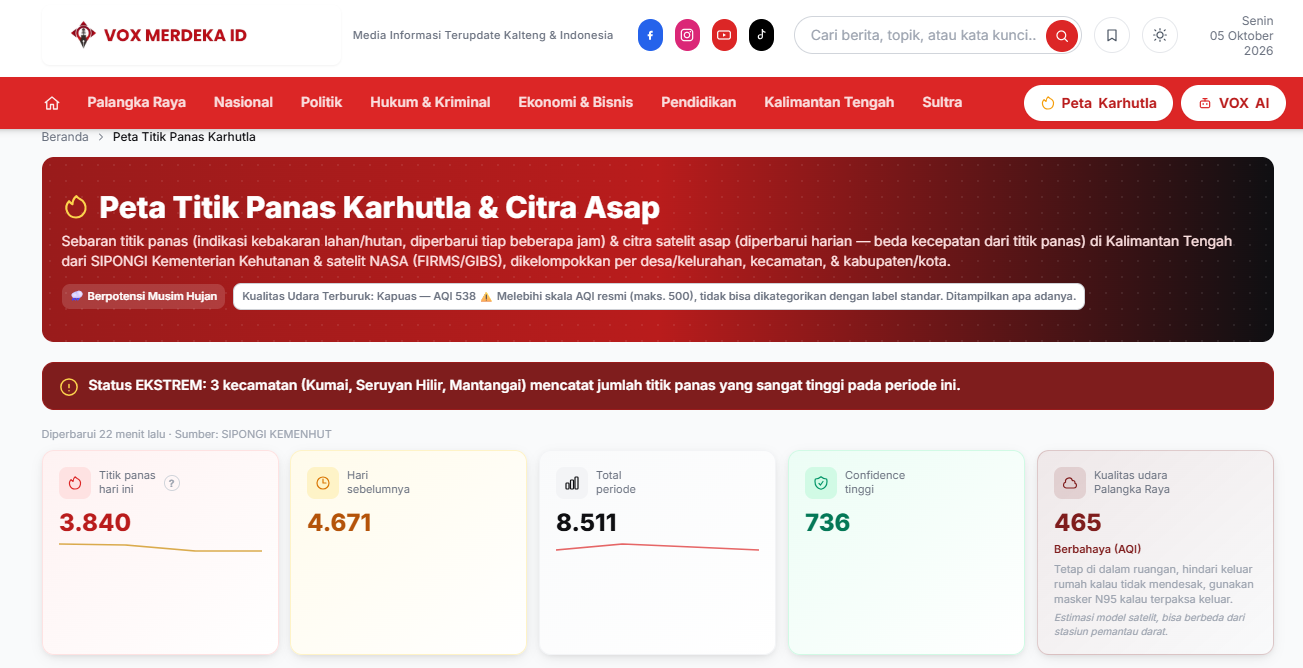The width and height of the screenshot is (1303, 668).
Task: Open the Instagram social link
Action: 687,35
